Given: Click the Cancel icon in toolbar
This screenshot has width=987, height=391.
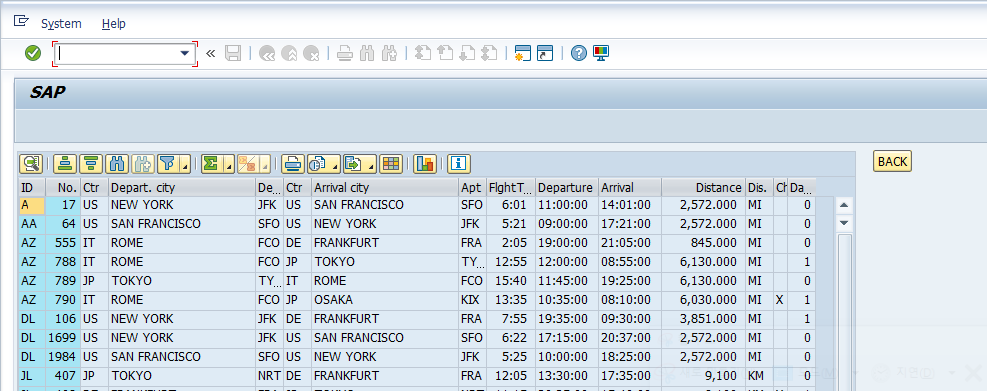Looking at the screenshot, I should 311,54.
